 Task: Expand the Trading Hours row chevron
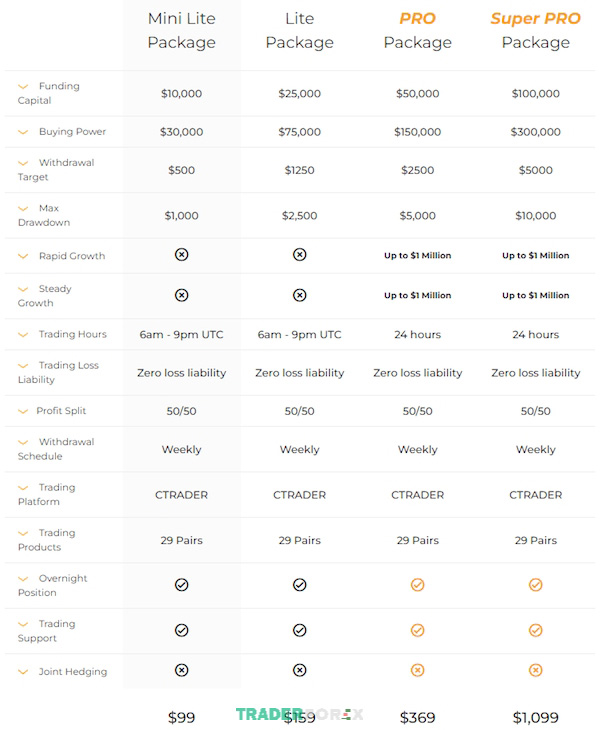tap(23, 335)
